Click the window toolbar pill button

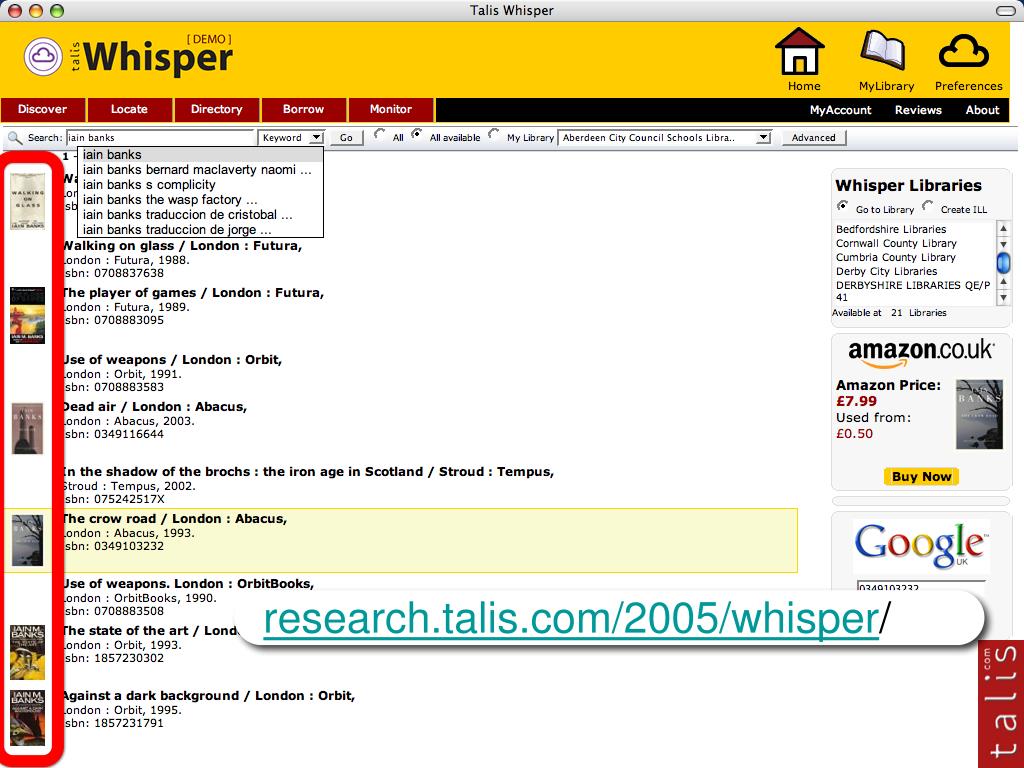coord(1006,10)
